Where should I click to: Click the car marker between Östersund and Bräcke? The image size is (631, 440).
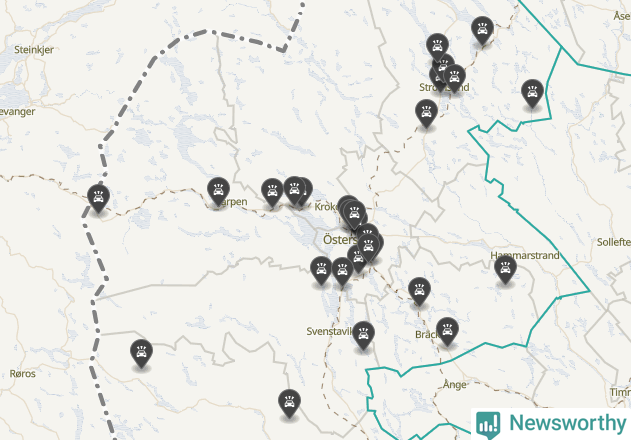[x=419, y=290]
